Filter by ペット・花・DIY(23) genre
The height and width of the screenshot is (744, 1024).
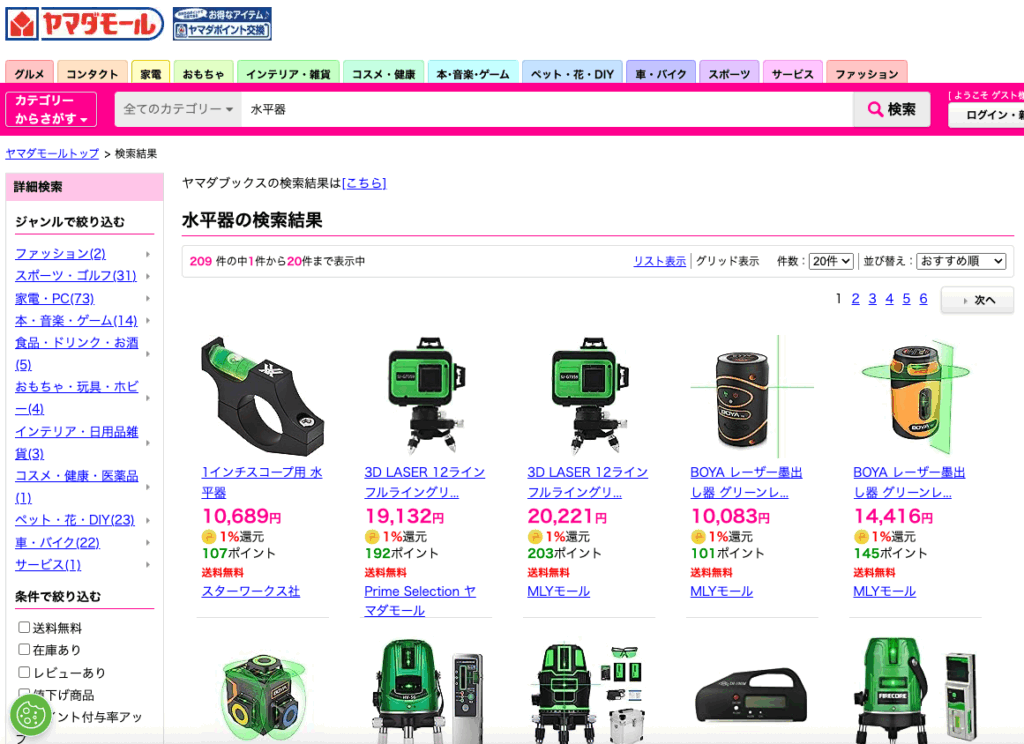74,520
